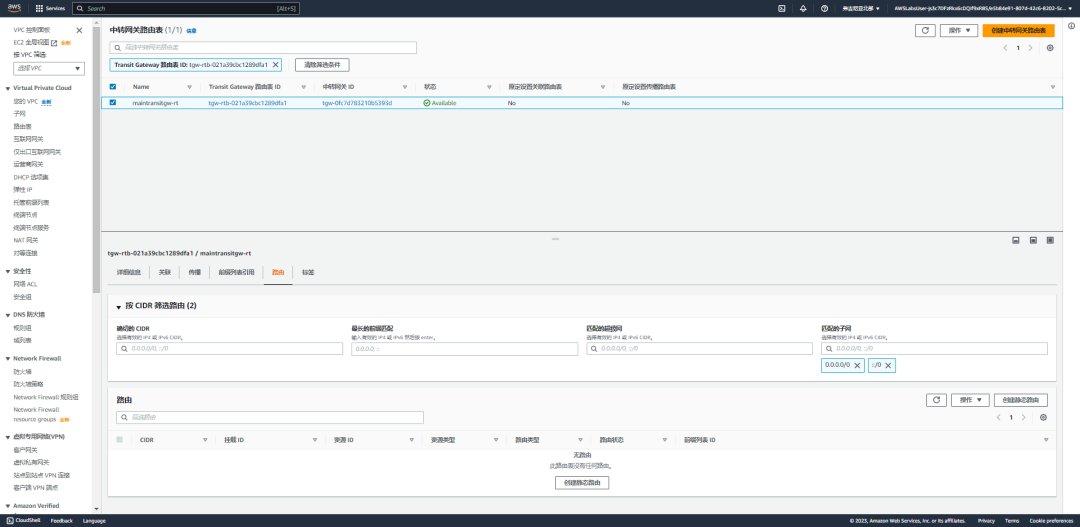Open the help question mark icon
Viewport: 1080px width, 527px height.
[824, 8]
